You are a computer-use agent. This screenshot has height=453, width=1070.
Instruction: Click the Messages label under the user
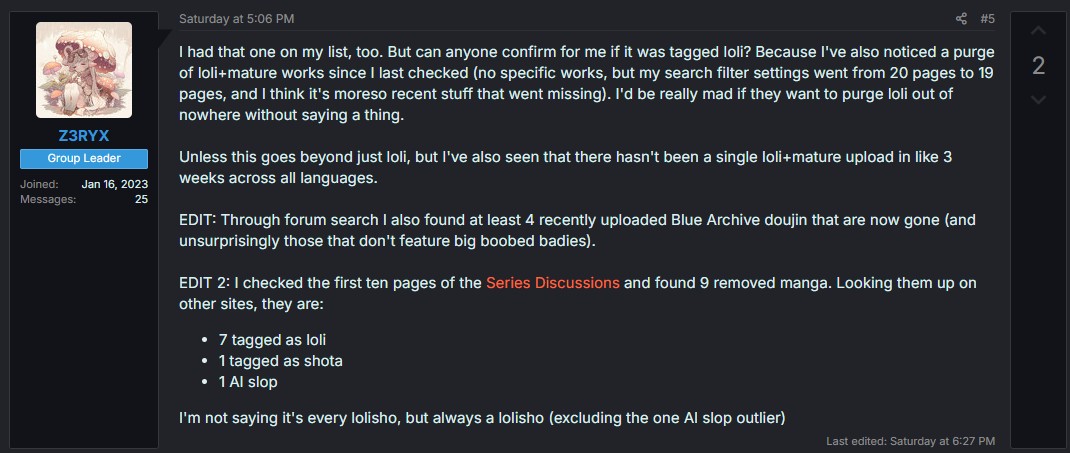click(x=47, y=199)
